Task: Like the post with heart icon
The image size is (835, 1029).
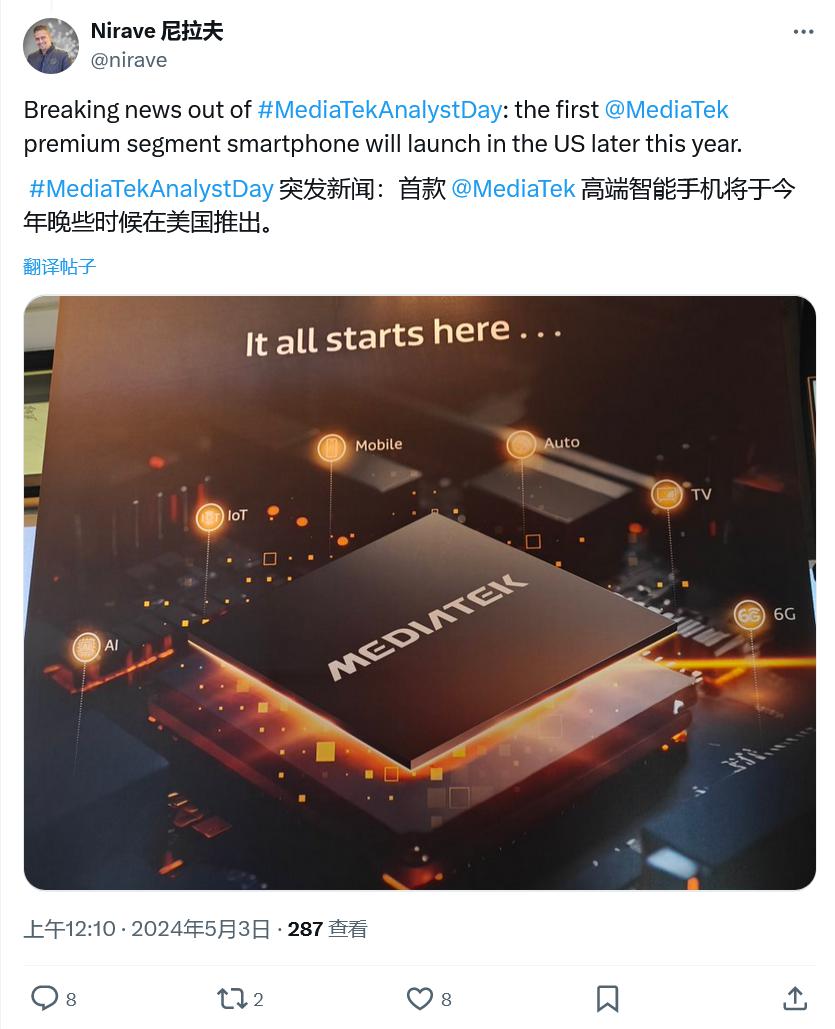Action: (x=419, y=999)
